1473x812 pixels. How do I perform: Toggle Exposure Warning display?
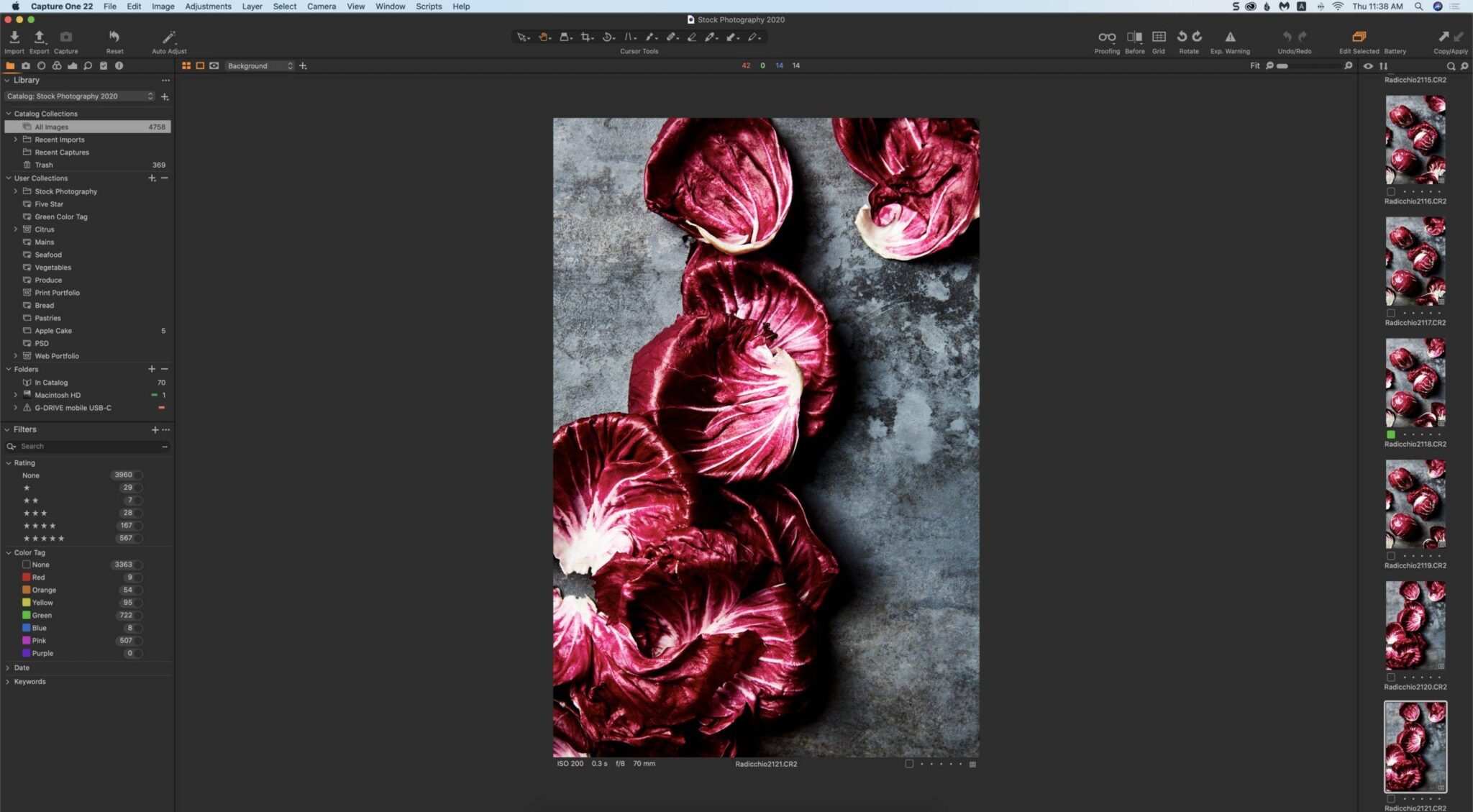pos(1230,37)
